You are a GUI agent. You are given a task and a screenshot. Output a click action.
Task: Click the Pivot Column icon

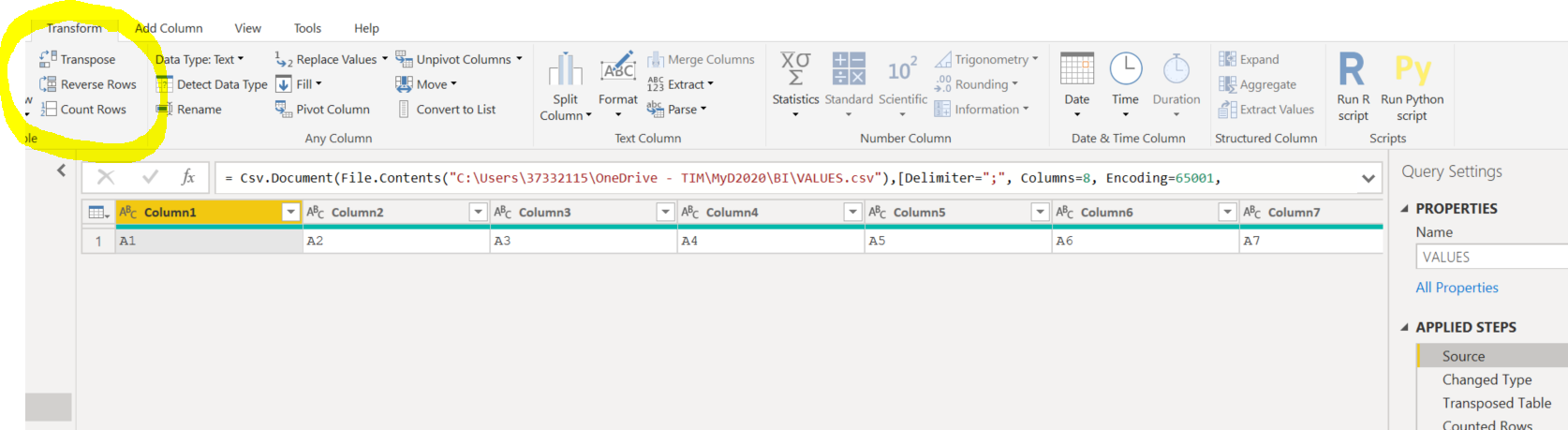(x=284, y=110)
